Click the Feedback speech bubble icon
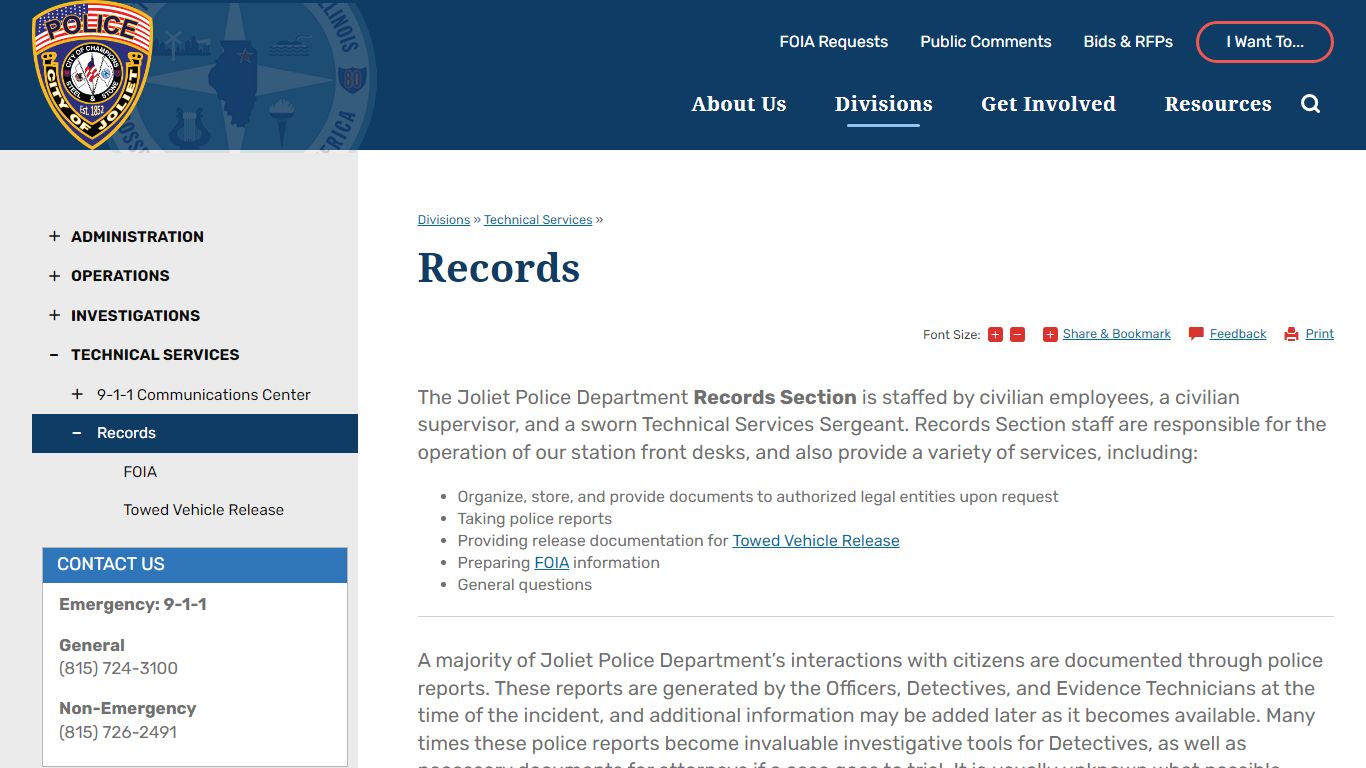Screen dimensions: 1366x768 tap(1196, 334)
